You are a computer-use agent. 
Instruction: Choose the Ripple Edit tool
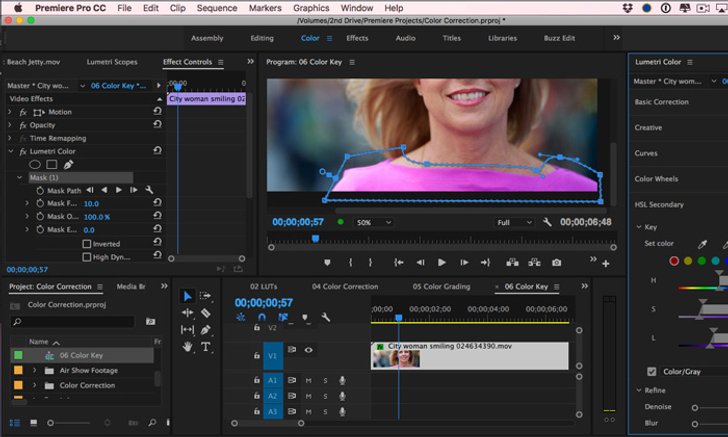pyautogui.click(x=188, y=313)
